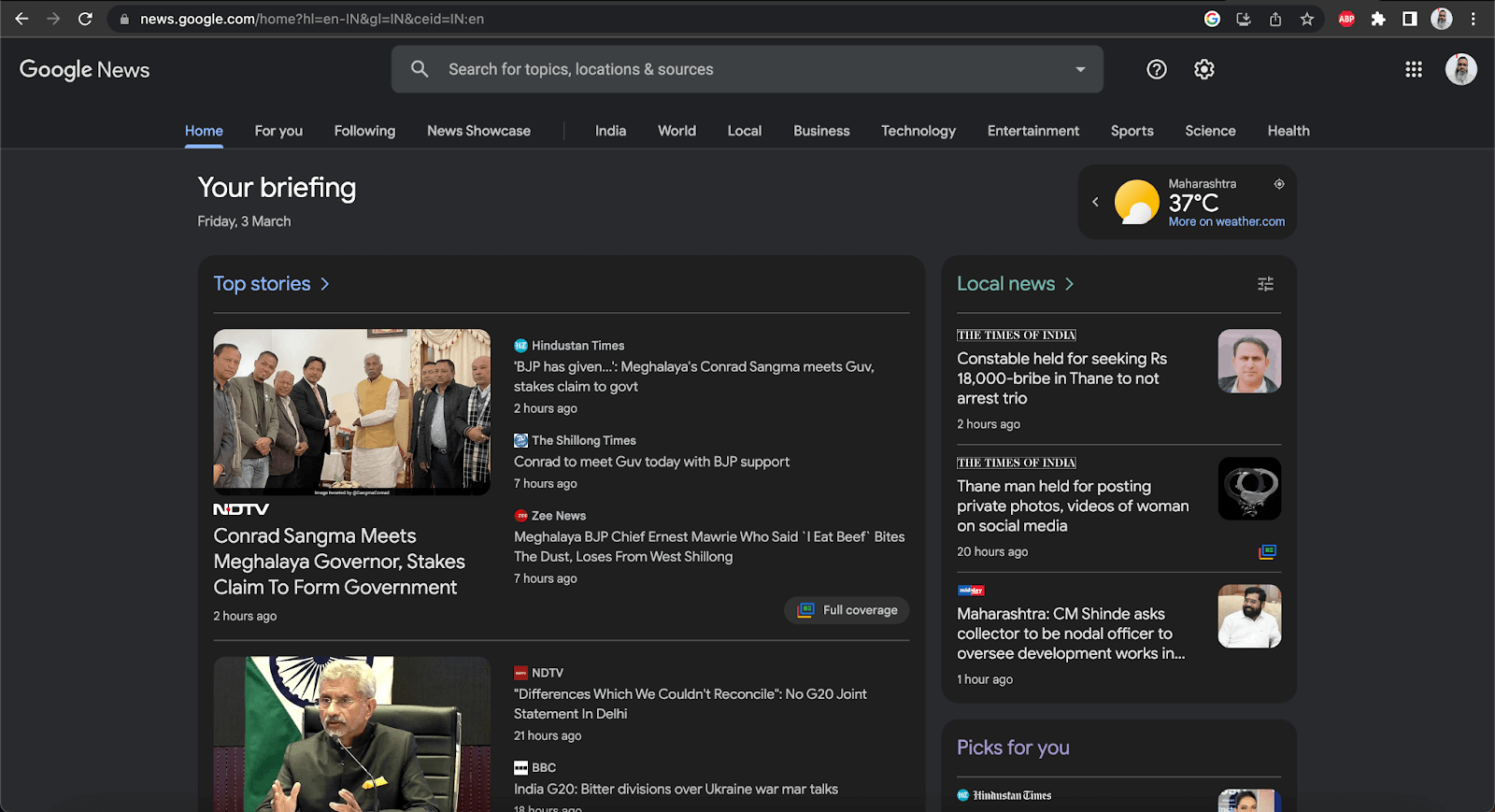The width and height of the screenshot is (1495, 812).
Task: Open the Chrome three-dot menu
Action: pyautogui.click(x=1474, y=19)
